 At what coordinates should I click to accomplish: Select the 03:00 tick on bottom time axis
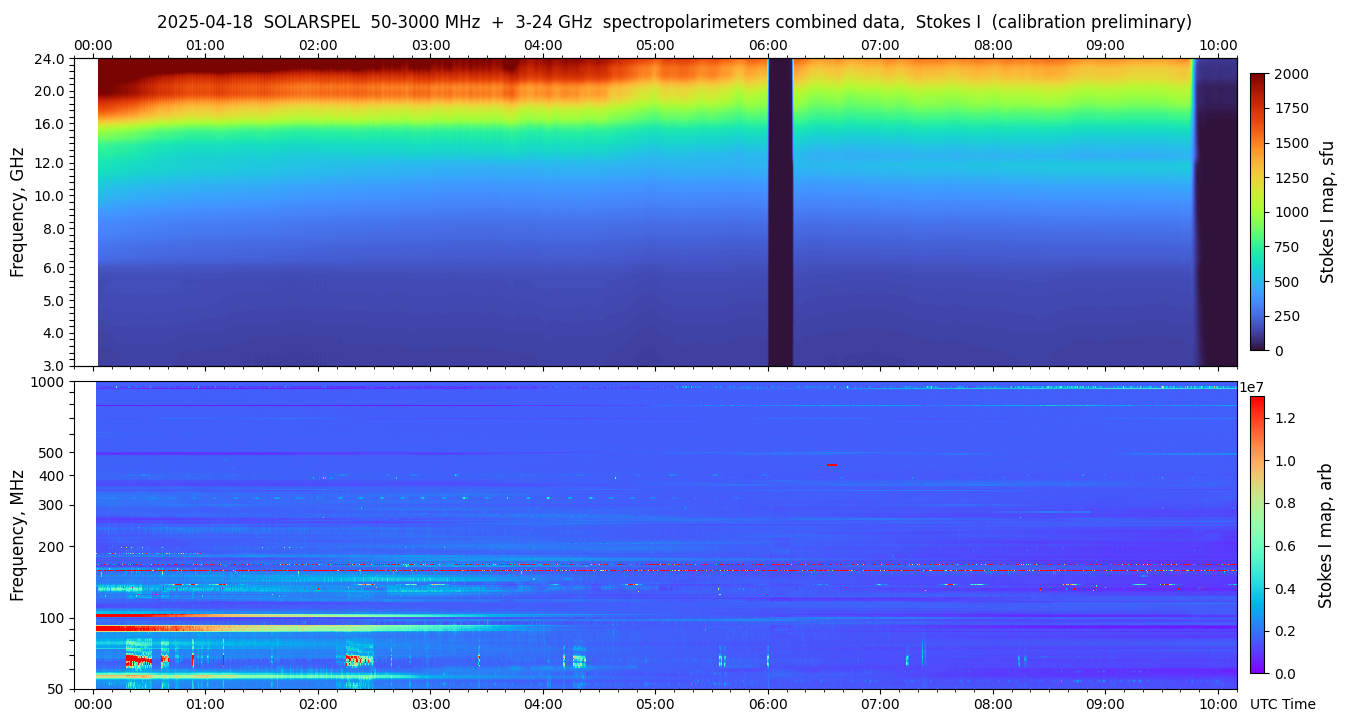coord(430,704)
